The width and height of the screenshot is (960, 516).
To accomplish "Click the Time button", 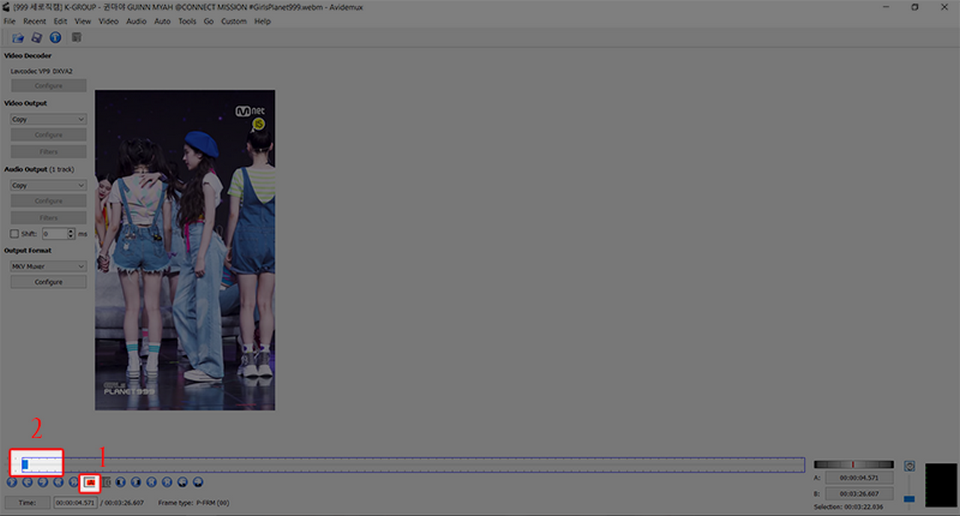I will click(x=27, y=503).
